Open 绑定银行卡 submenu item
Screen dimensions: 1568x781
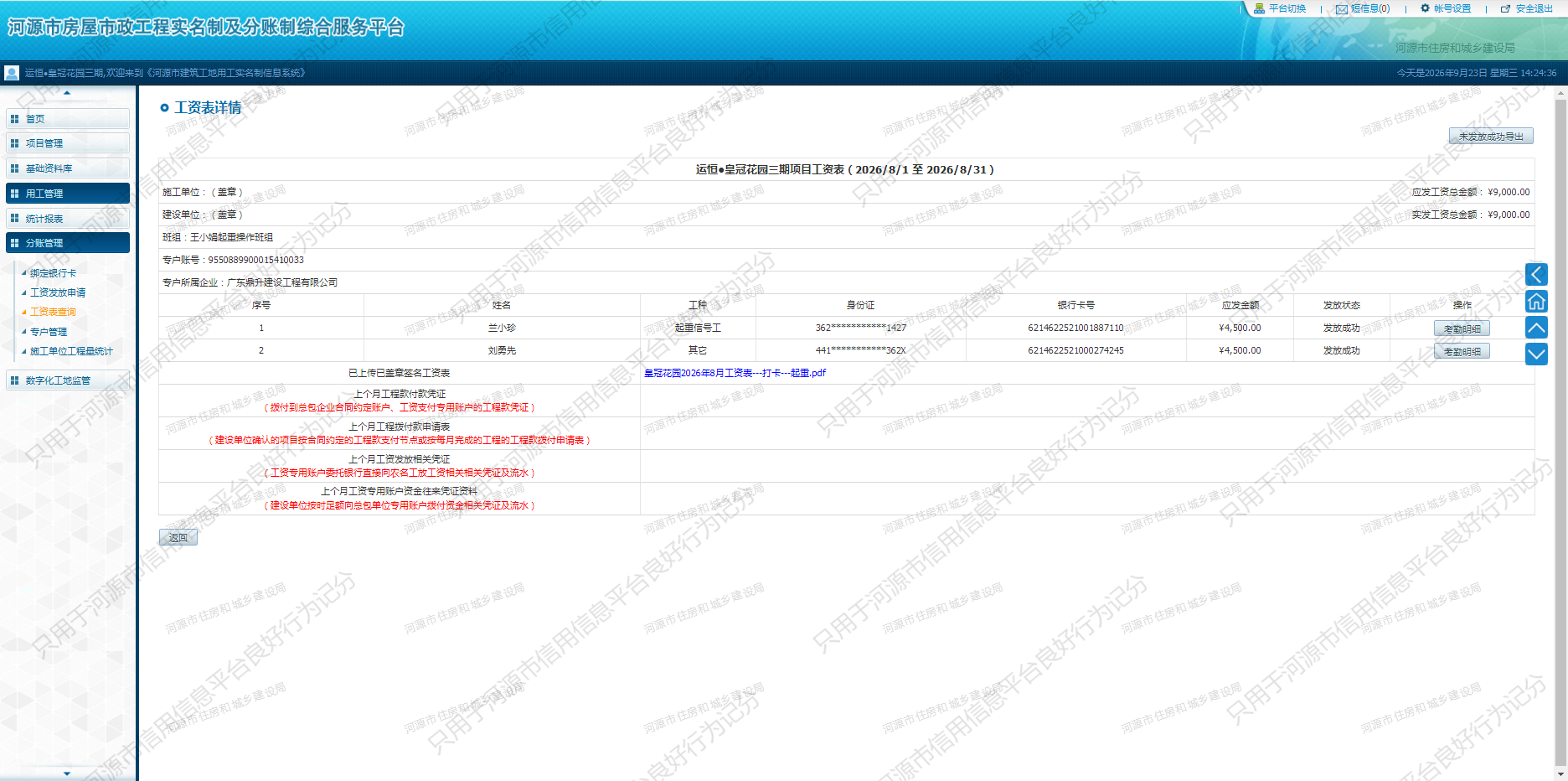pyautogui.click(x=53, y=273)
